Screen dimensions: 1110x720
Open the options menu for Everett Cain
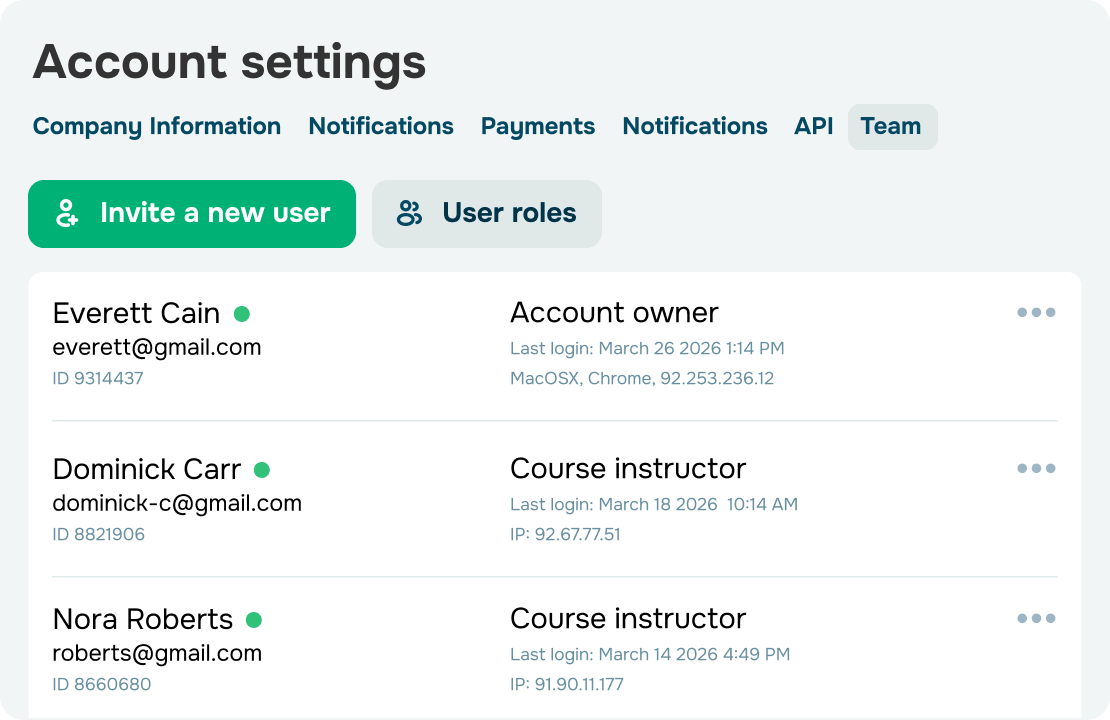pyautogui.click(x=1036, y=312)
